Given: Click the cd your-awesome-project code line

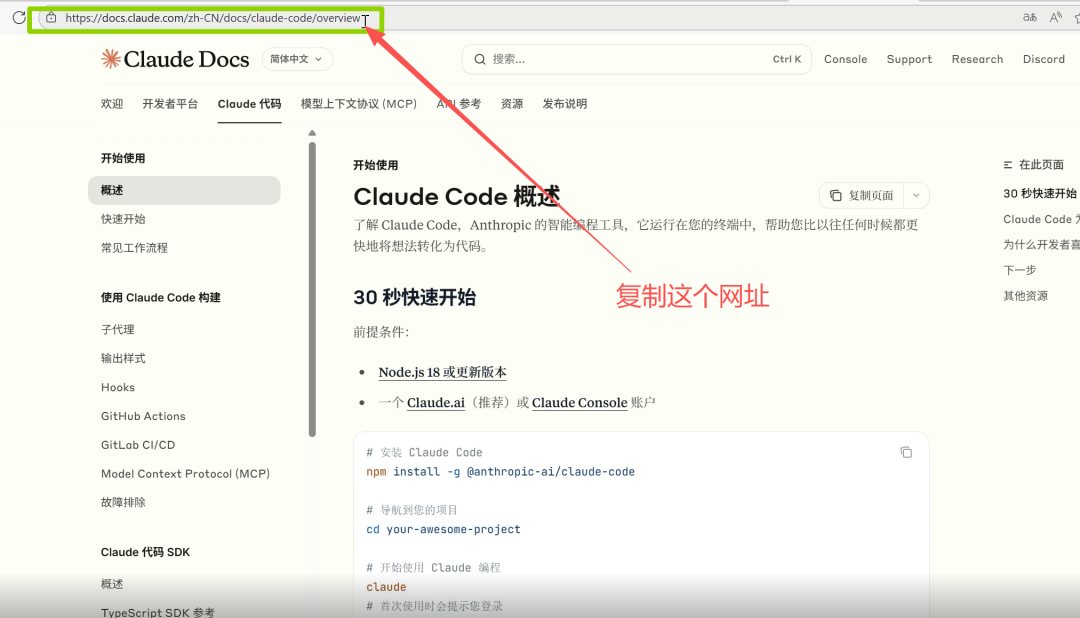Looking at the screenshot, I should [x=444, y=529].
